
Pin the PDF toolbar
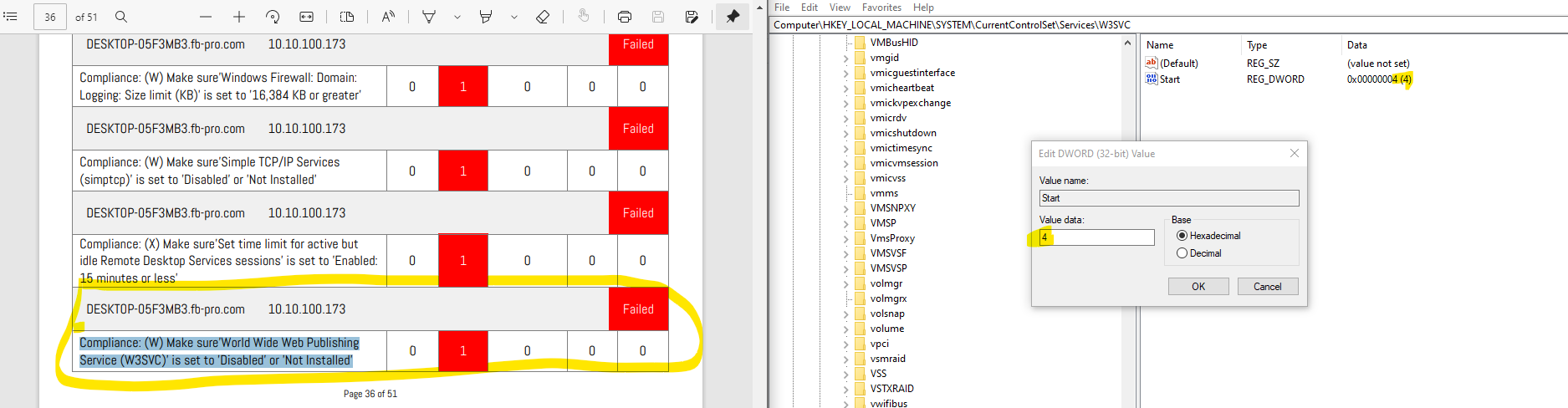(733, 17)
